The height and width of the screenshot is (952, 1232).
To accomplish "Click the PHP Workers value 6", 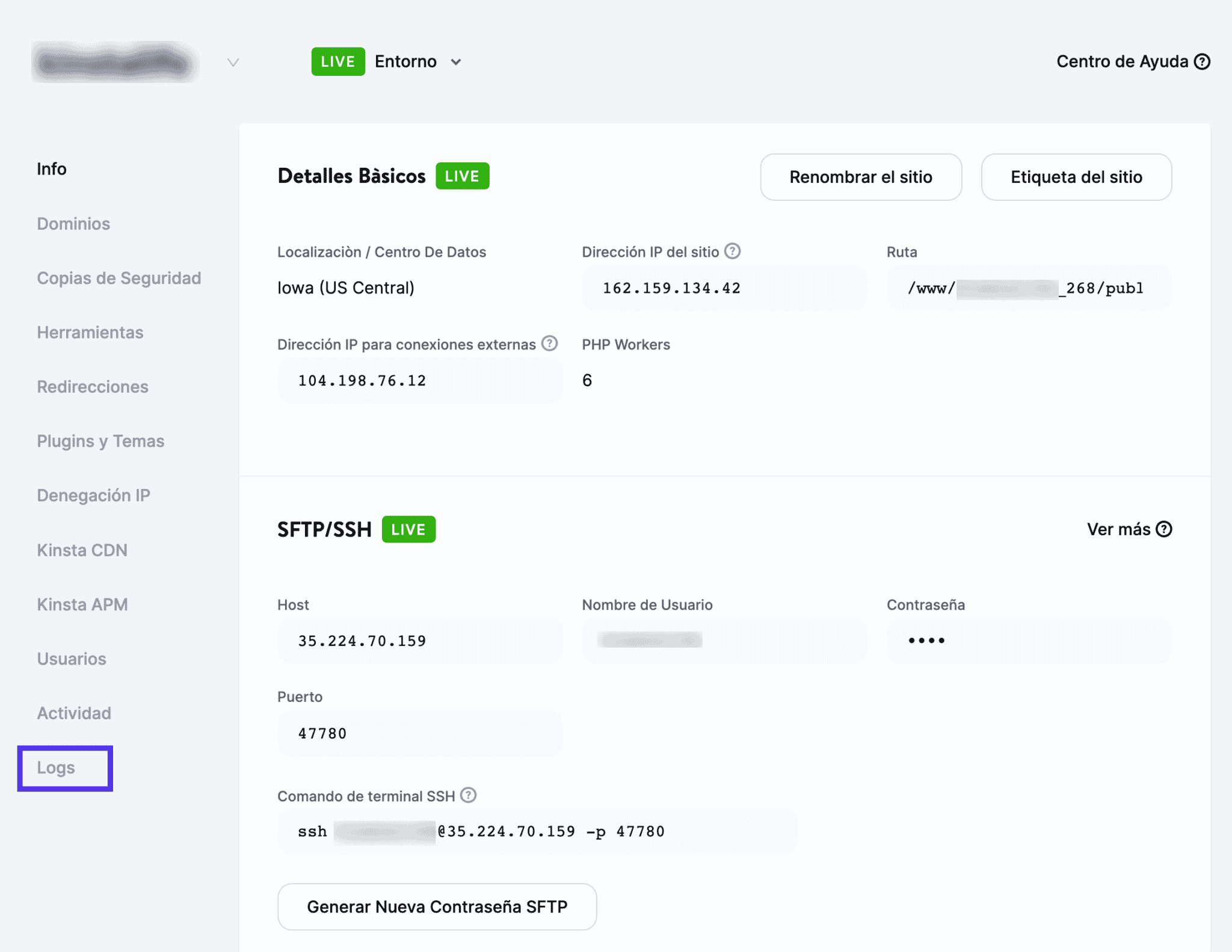I will [587, 380].
